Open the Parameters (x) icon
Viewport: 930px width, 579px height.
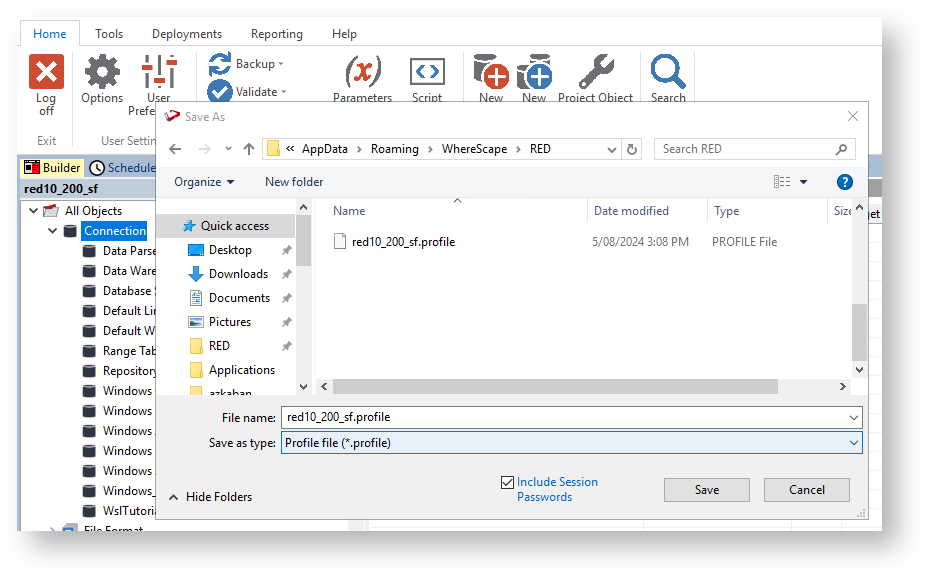363,72
